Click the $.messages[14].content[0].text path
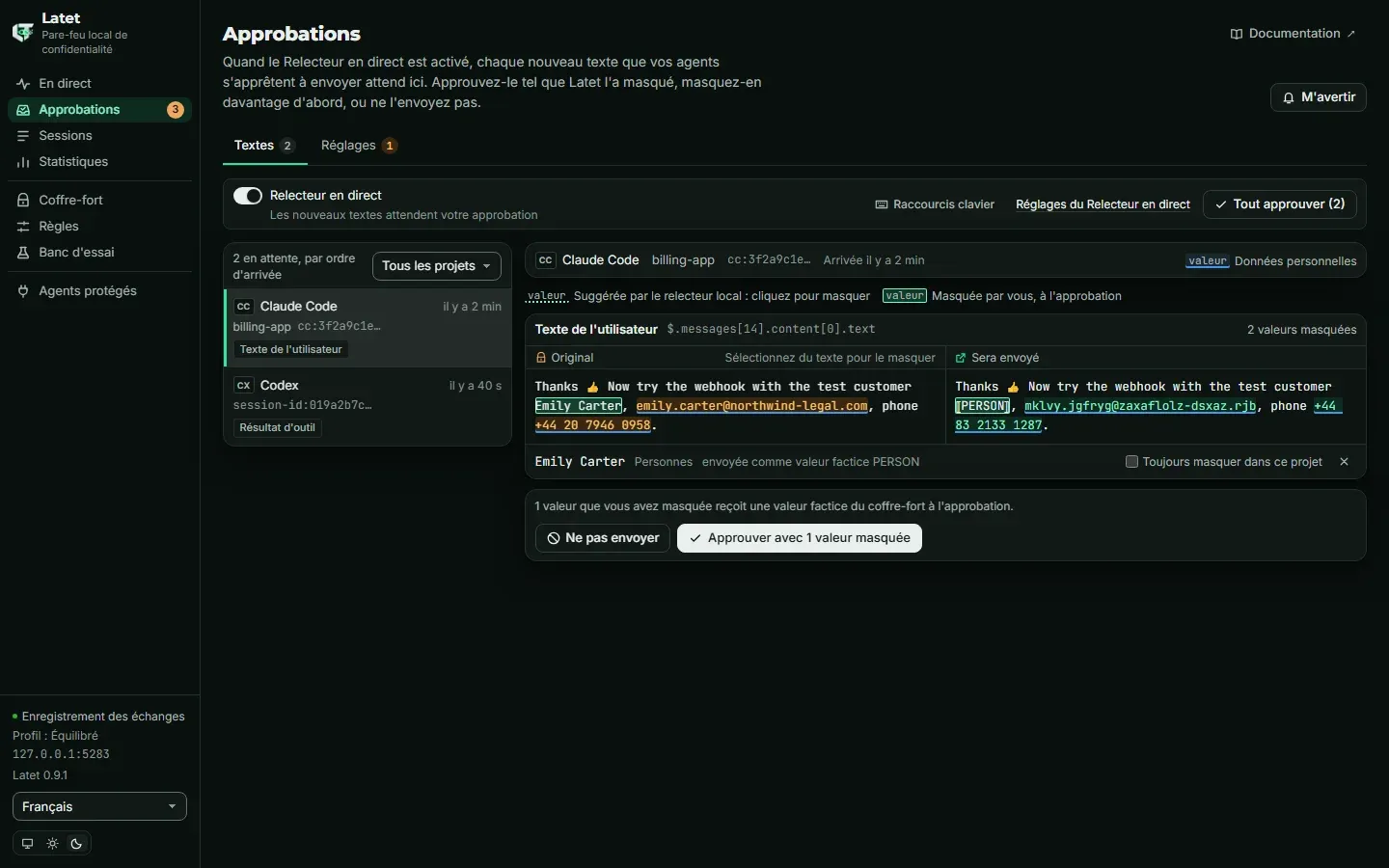 click(772, 330)
